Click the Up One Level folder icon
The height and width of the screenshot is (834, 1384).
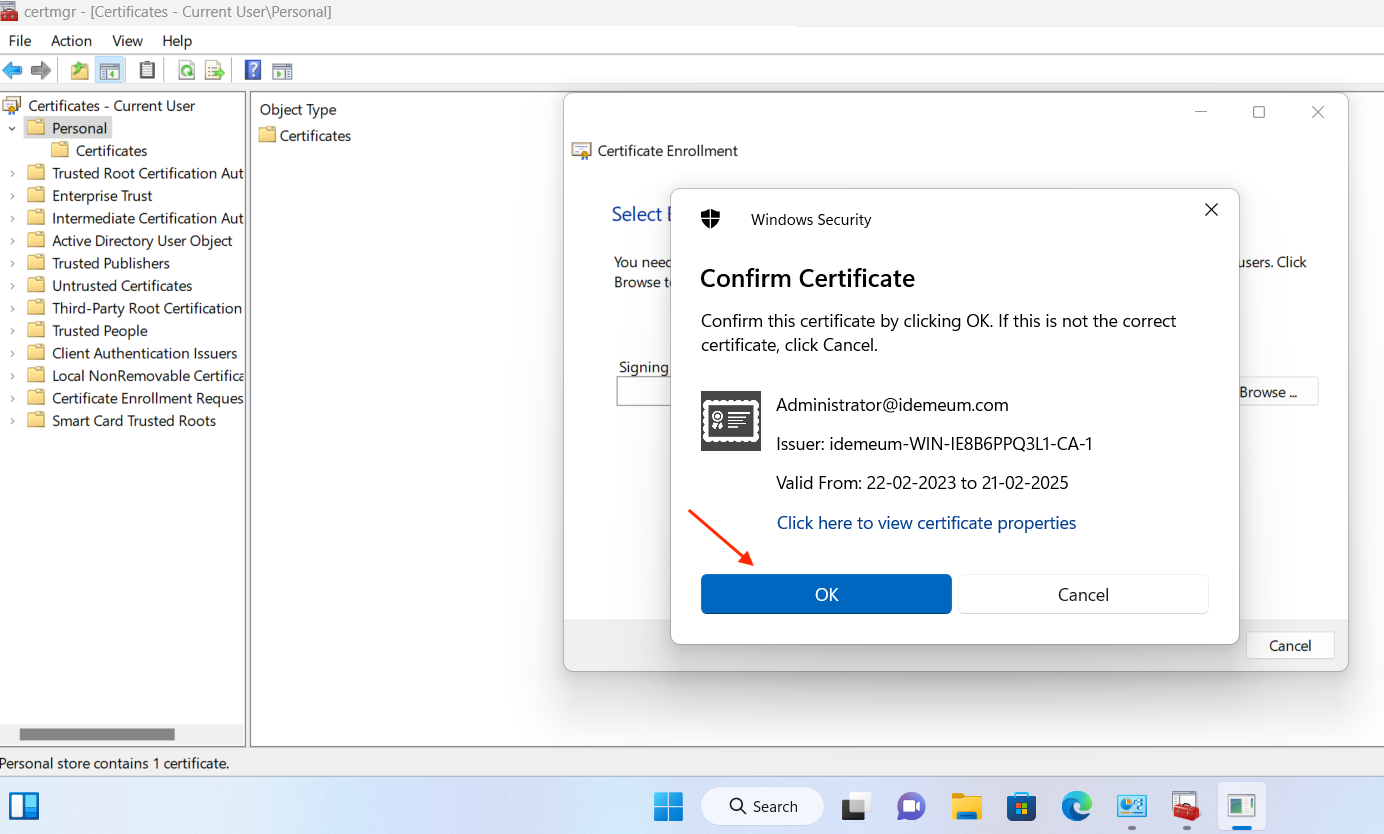pyautogui.click(x=80, y=70)
